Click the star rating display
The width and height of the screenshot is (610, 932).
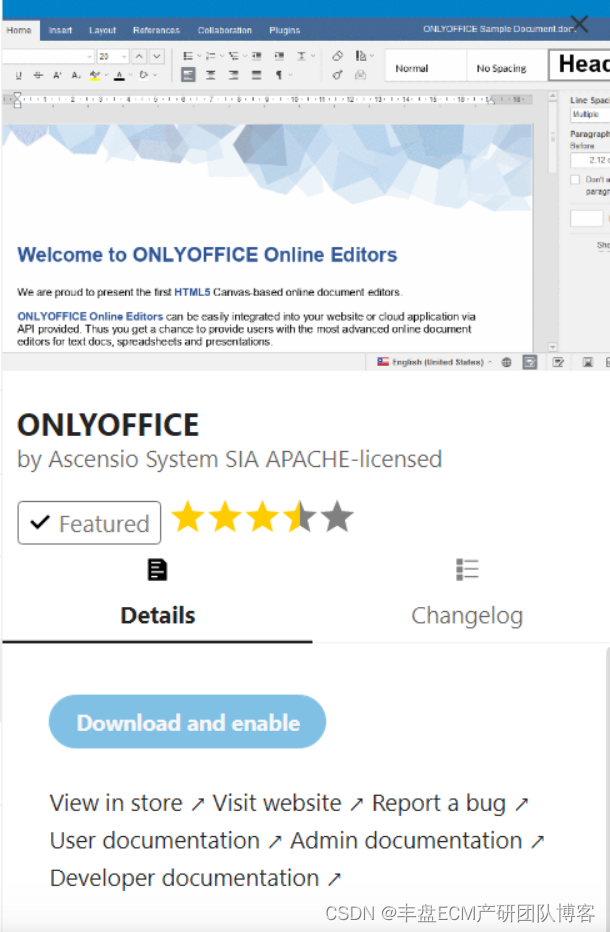pyautogui.click(x=262, y=517)
